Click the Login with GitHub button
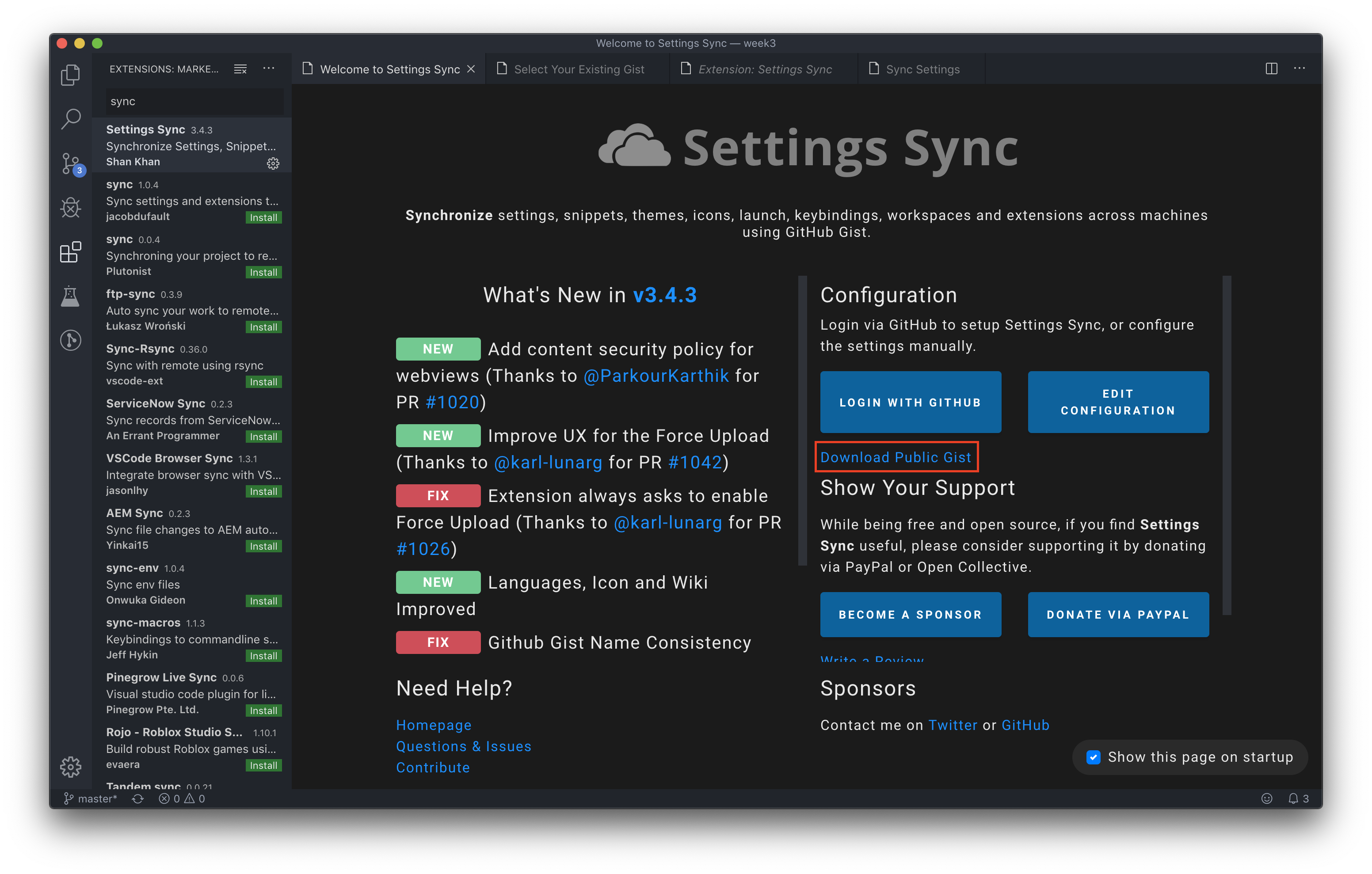 click(910, 402)
